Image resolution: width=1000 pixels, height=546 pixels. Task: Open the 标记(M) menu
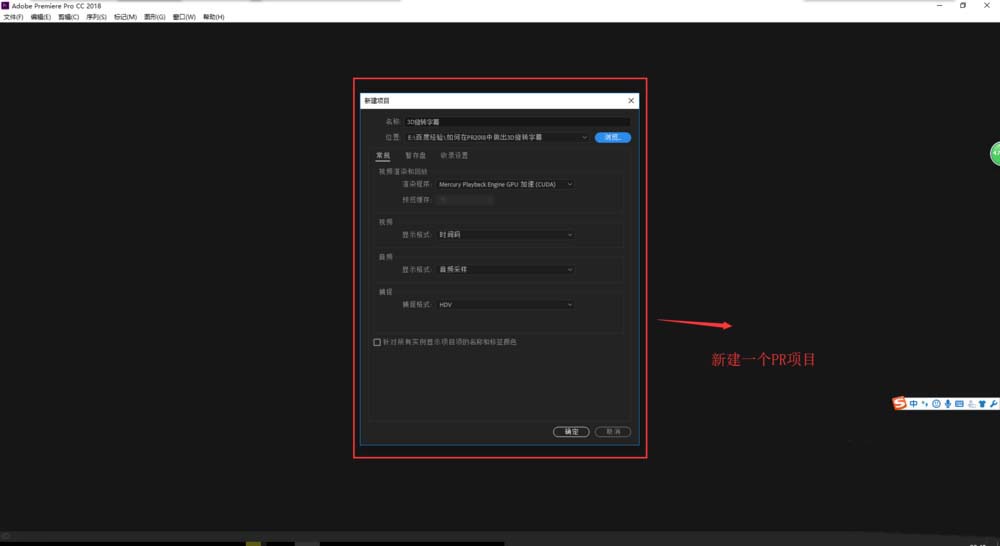pyautogui.click(x=125, y=17)
